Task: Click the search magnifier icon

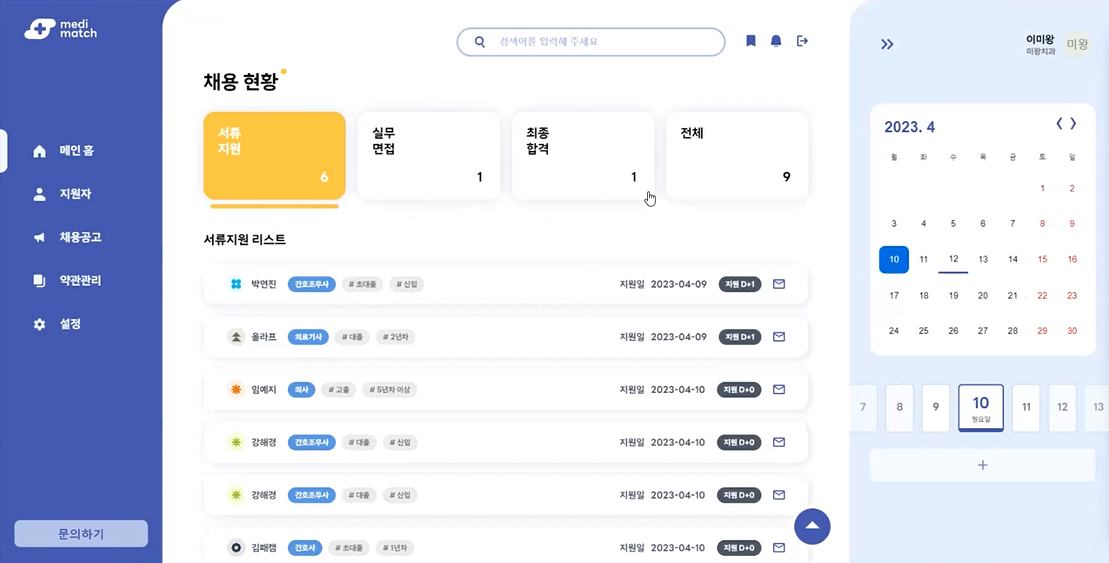Action: click(480, 42)
